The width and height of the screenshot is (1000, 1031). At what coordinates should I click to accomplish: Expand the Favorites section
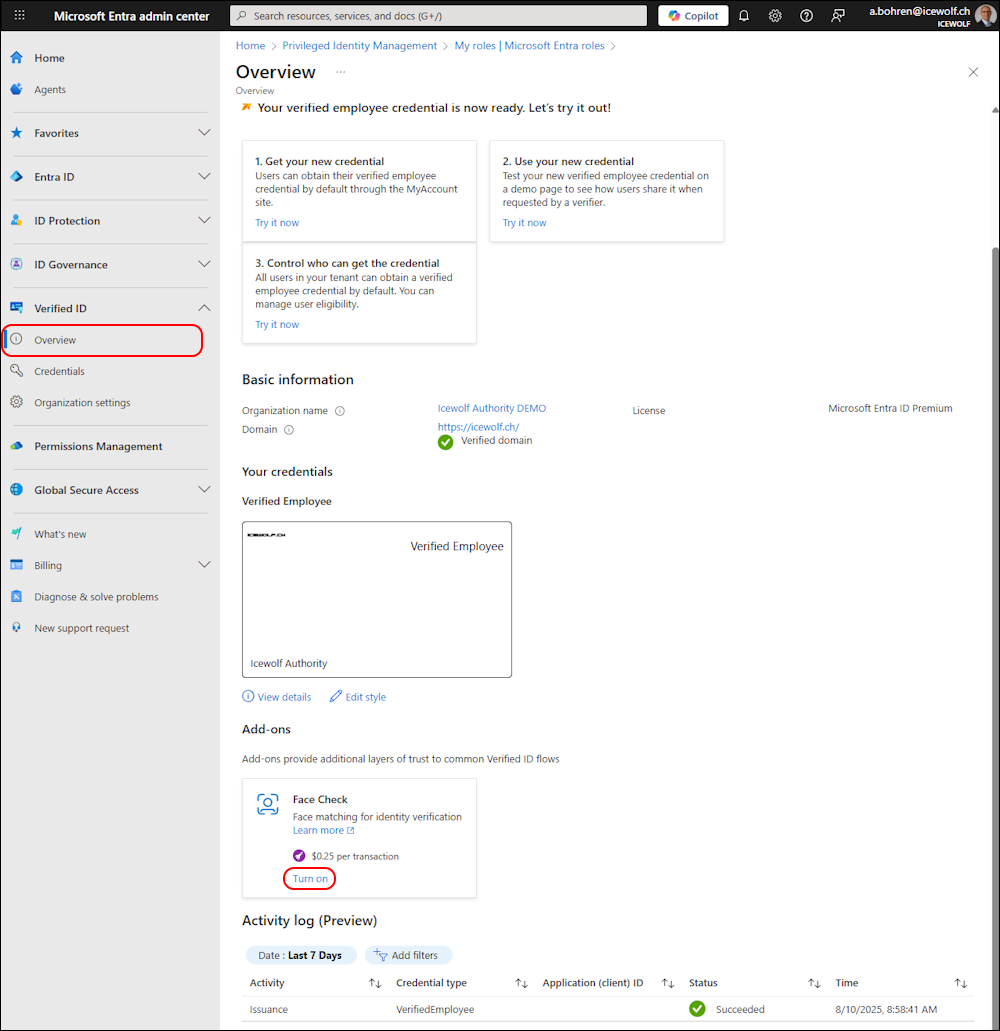204,133
